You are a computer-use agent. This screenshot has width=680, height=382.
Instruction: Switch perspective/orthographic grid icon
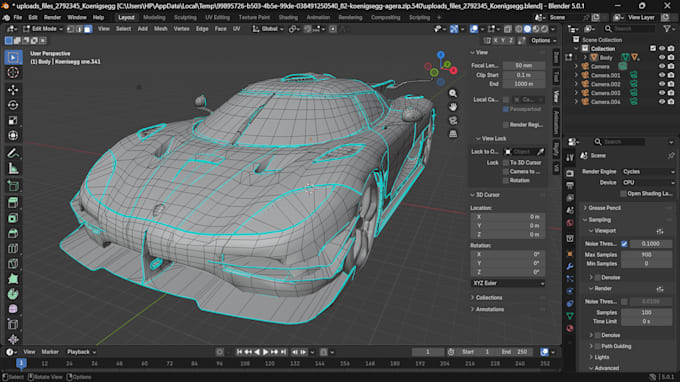(x=453, y=134)
